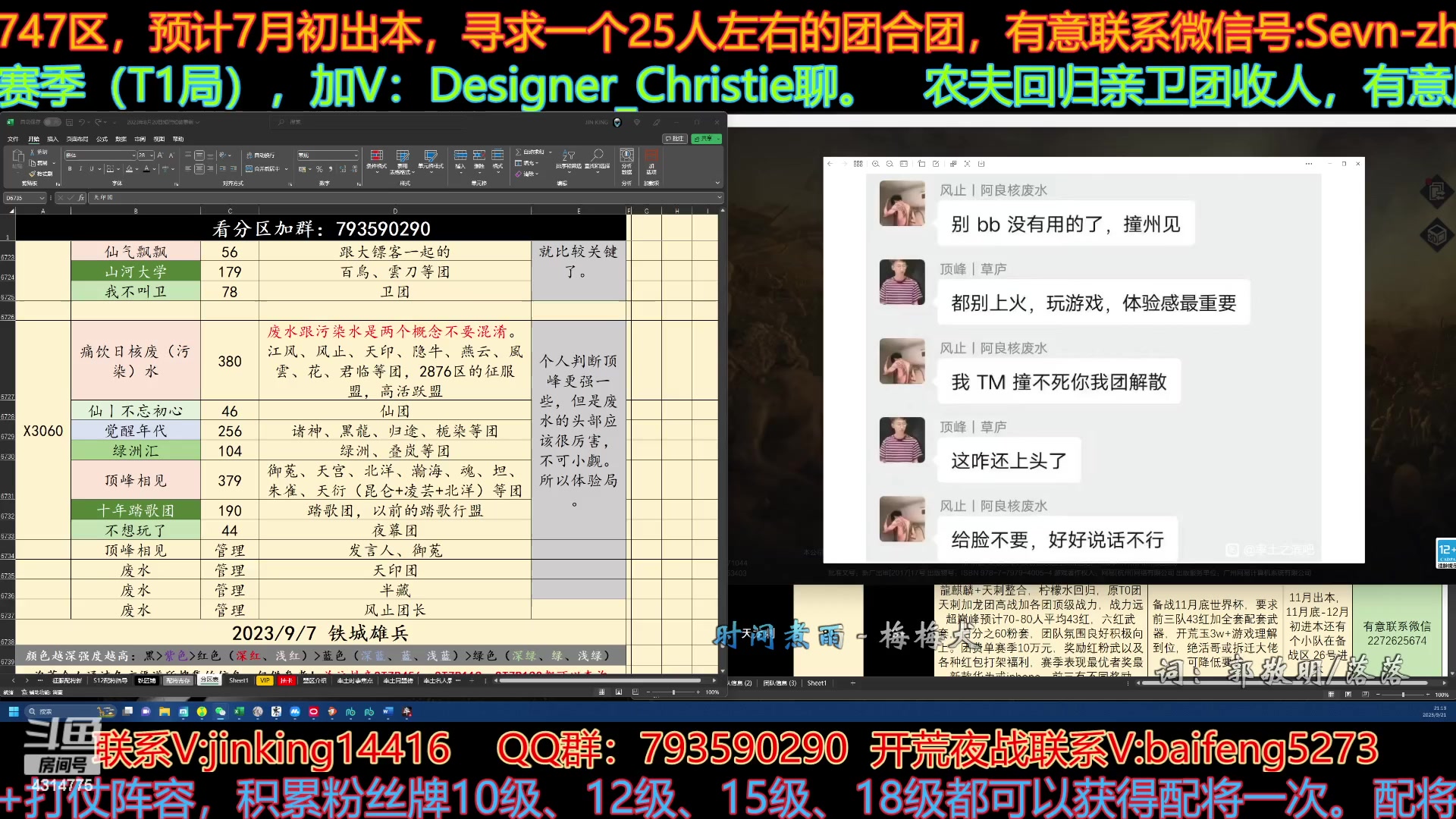This screenshot has width=1456, height=819.
Task: Switch to the 数据 ribbon tab
Action: [121, 139]
